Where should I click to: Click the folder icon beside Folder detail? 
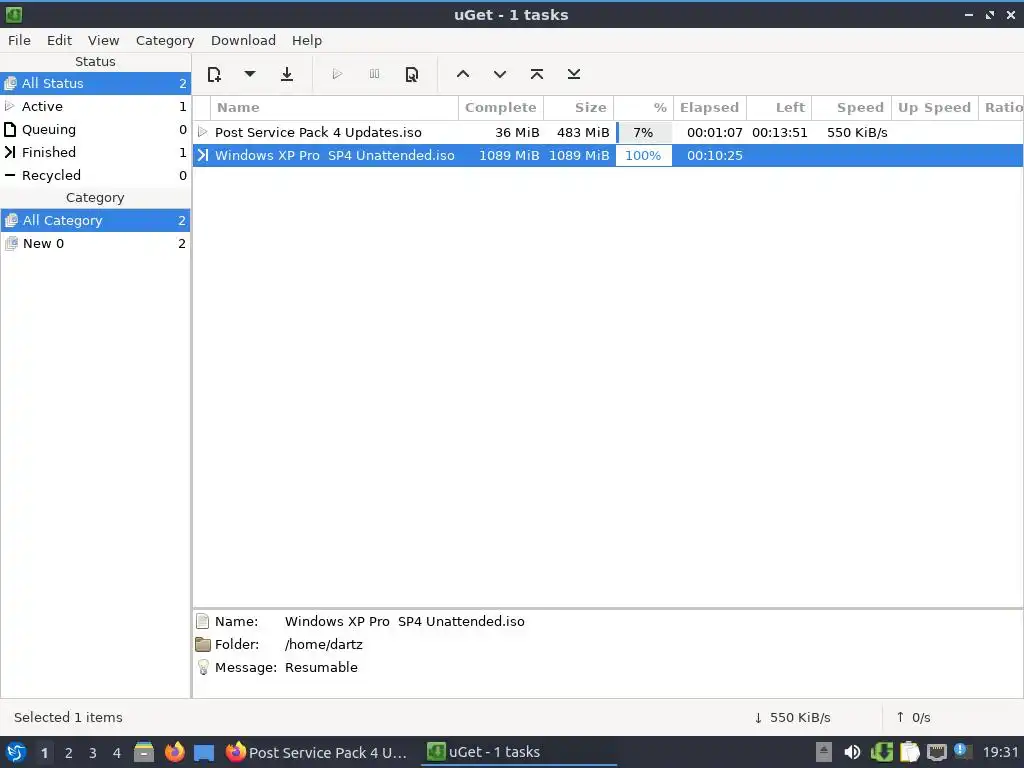pyautogui.click(x=203, y=645)
